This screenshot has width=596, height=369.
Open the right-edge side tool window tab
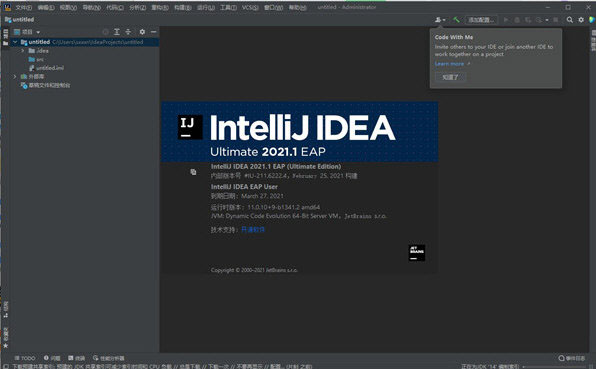(x=593, y=40)
